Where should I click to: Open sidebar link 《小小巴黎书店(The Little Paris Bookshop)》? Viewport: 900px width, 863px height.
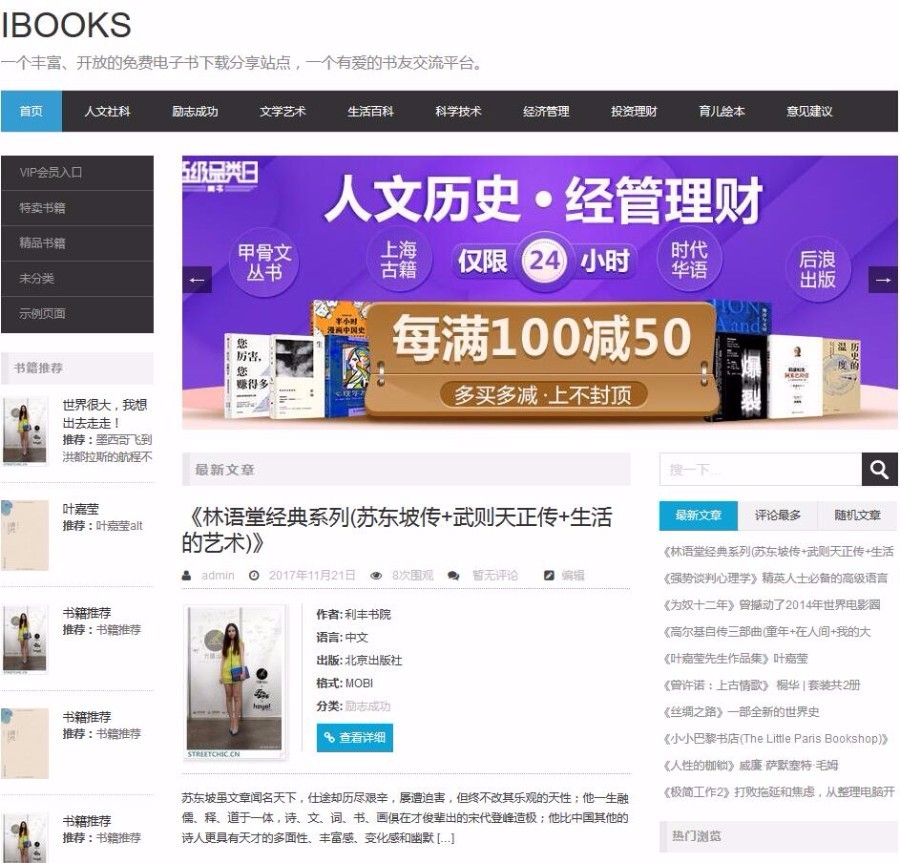(x=776, y=738)
